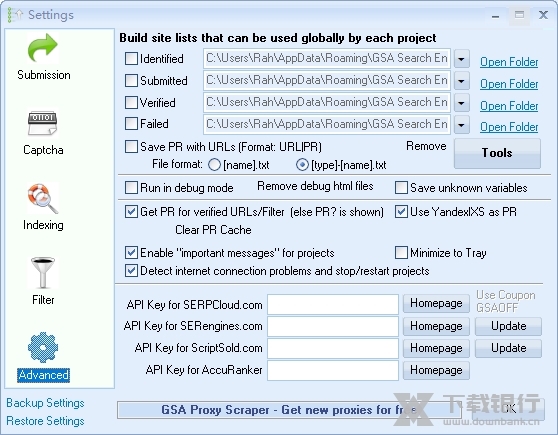Expand the Failed folder path dropdown
This screenshot has width=558, height=435.
[x=462, y=125]
